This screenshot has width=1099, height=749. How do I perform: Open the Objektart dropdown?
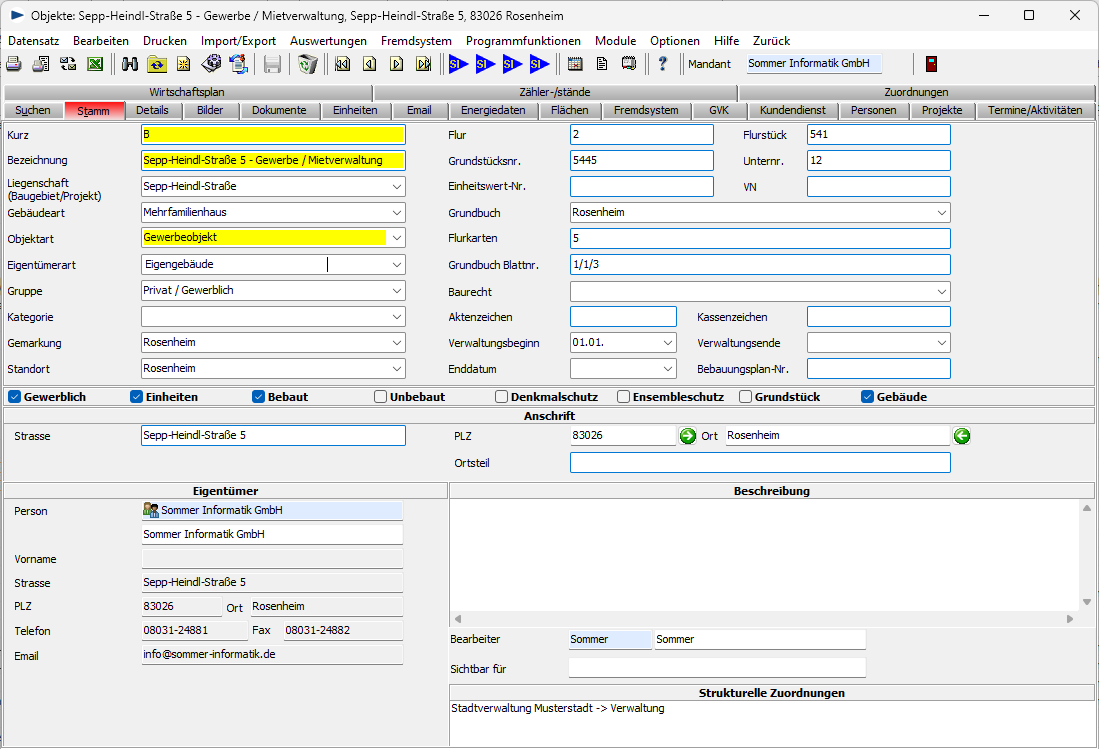click(396, 238)
